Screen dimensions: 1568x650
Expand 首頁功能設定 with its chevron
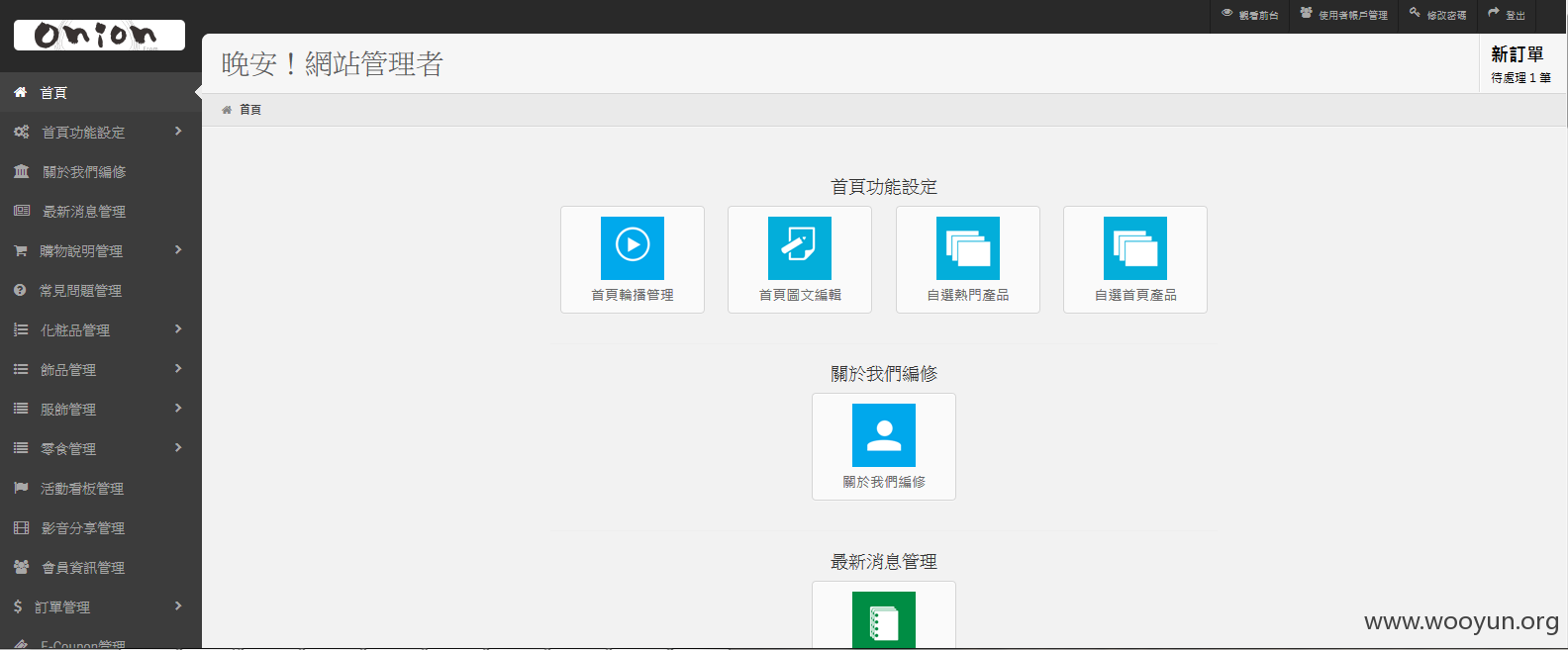[178, 131]
